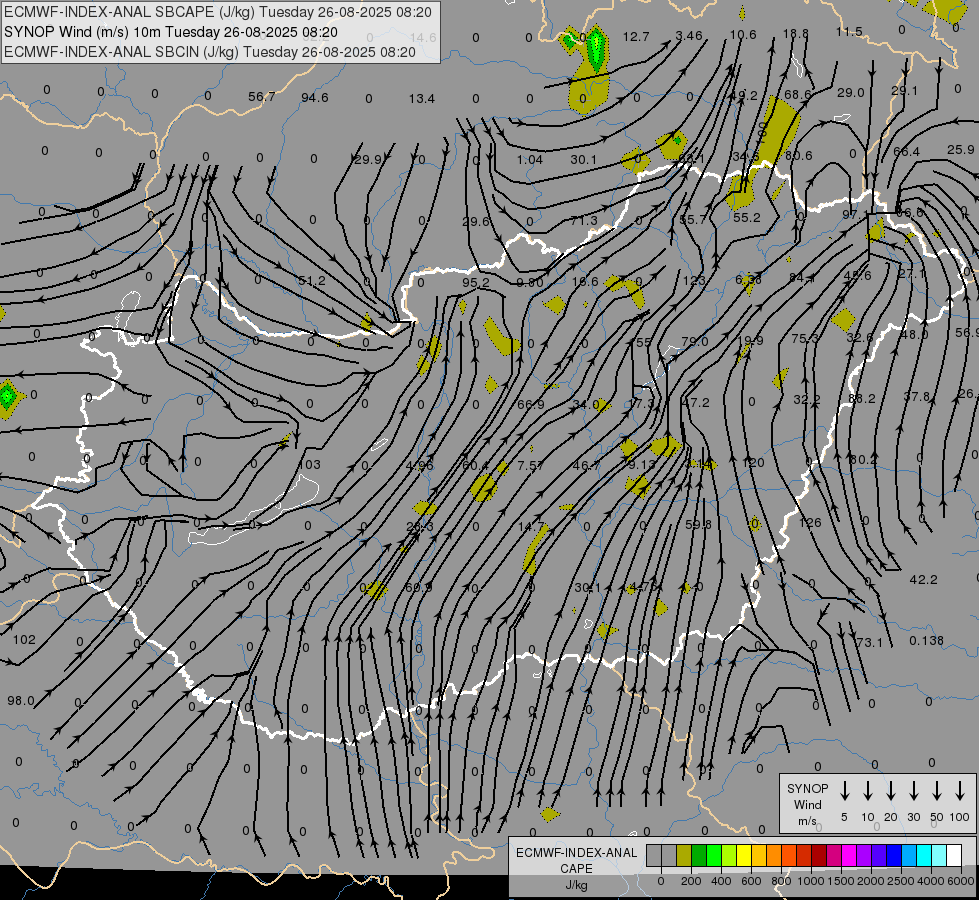Click the value '56.7' on the map
979x900 pixels.
(262, 97)
